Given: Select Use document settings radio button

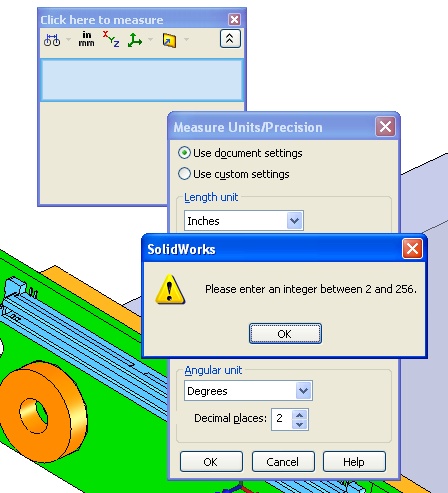Looking at the screenshot, I should click(184, 153).
